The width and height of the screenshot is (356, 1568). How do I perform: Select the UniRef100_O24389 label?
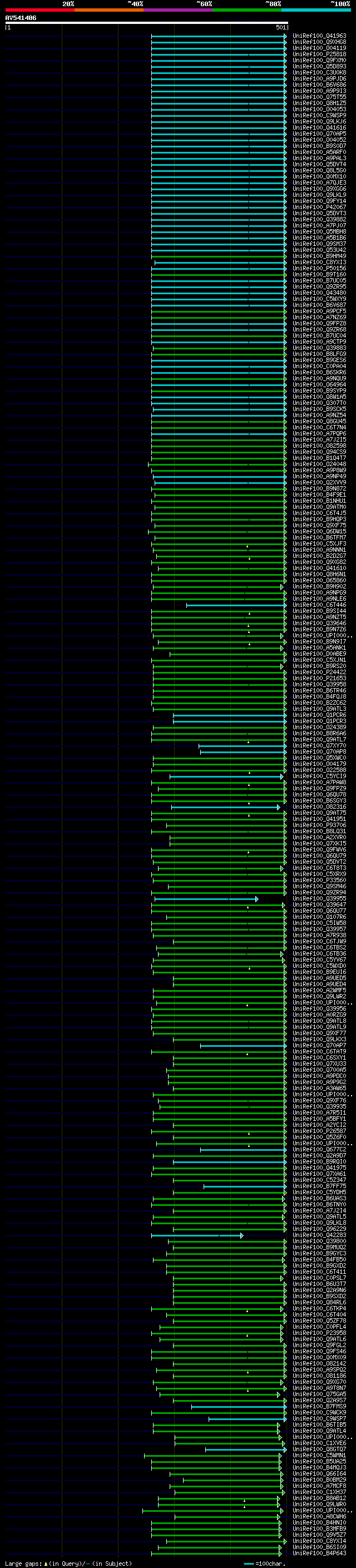(319, 728)
